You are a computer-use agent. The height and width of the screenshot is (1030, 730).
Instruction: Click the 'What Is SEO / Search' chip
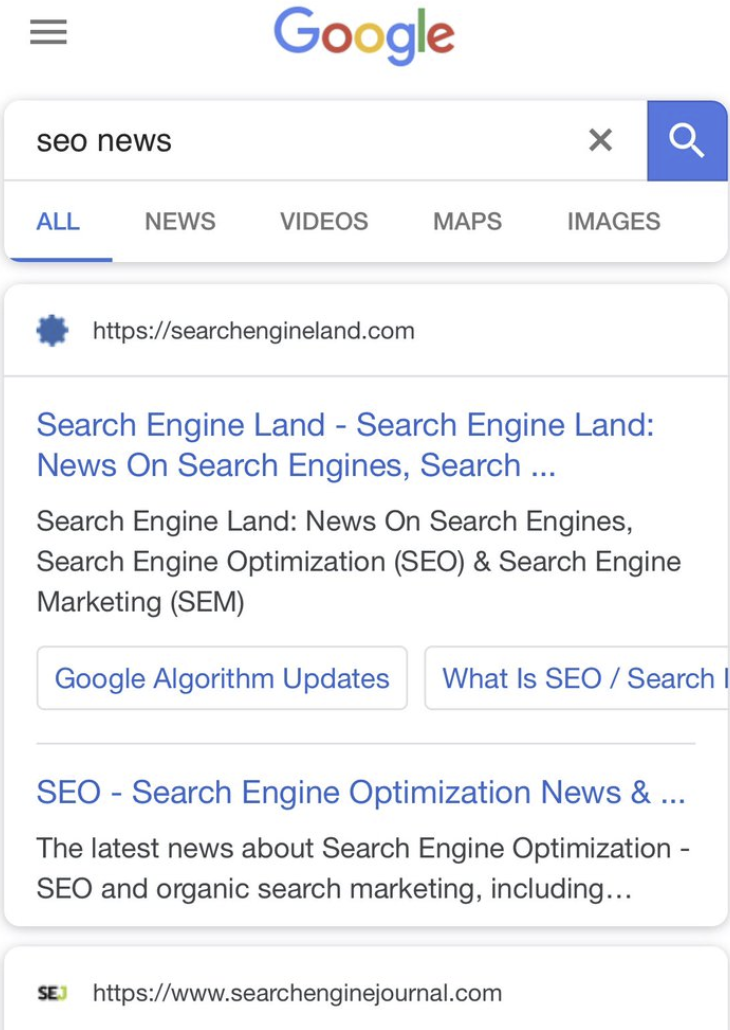coord(577,678)
